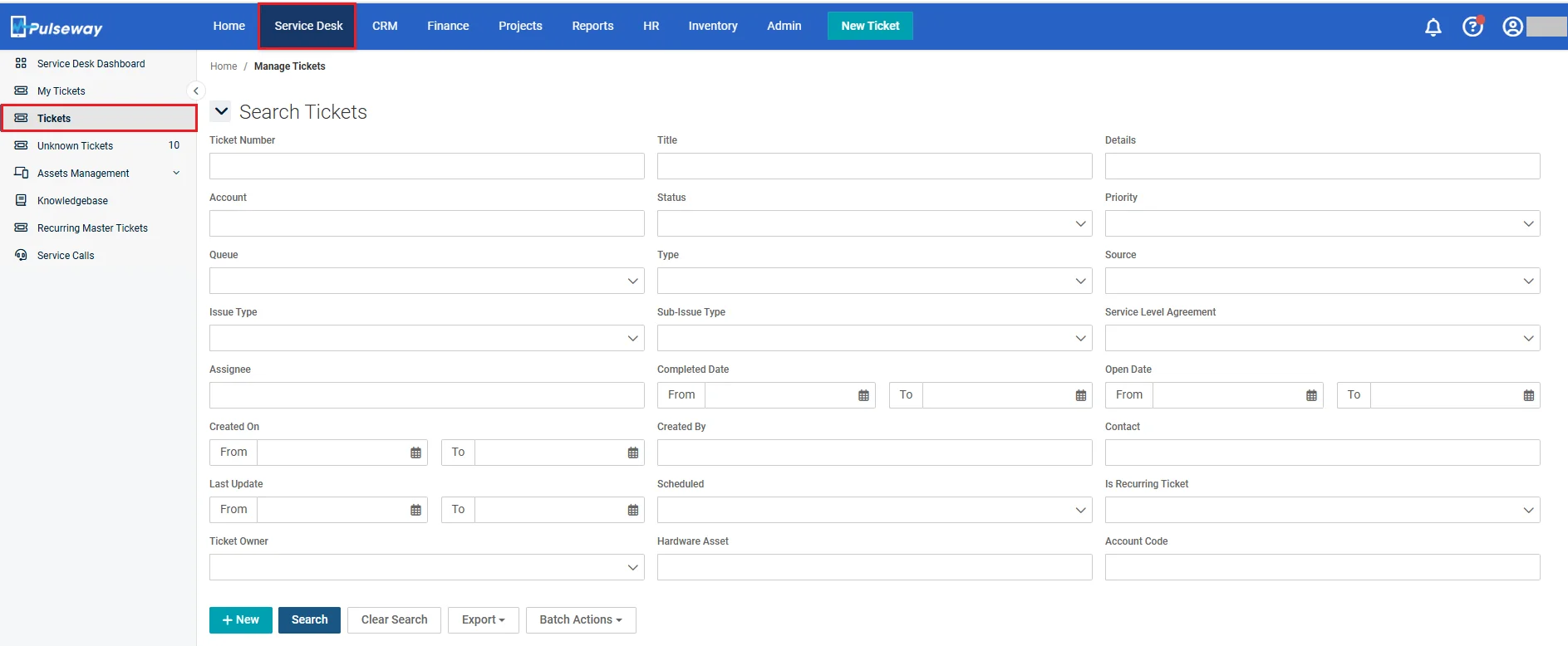Open Recurring Master Tickets
The image size is (1568, 646).
point(92,228)
